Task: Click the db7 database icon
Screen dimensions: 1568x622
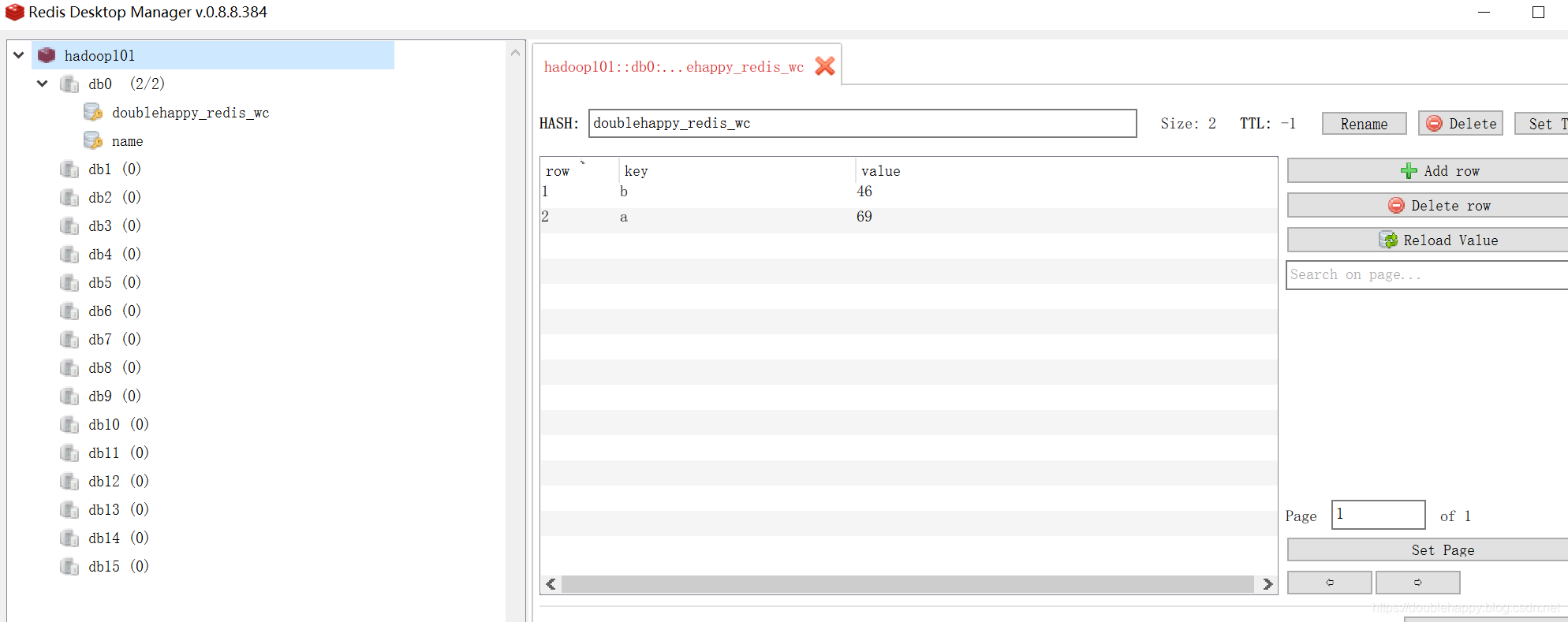Action: [69, 339]
